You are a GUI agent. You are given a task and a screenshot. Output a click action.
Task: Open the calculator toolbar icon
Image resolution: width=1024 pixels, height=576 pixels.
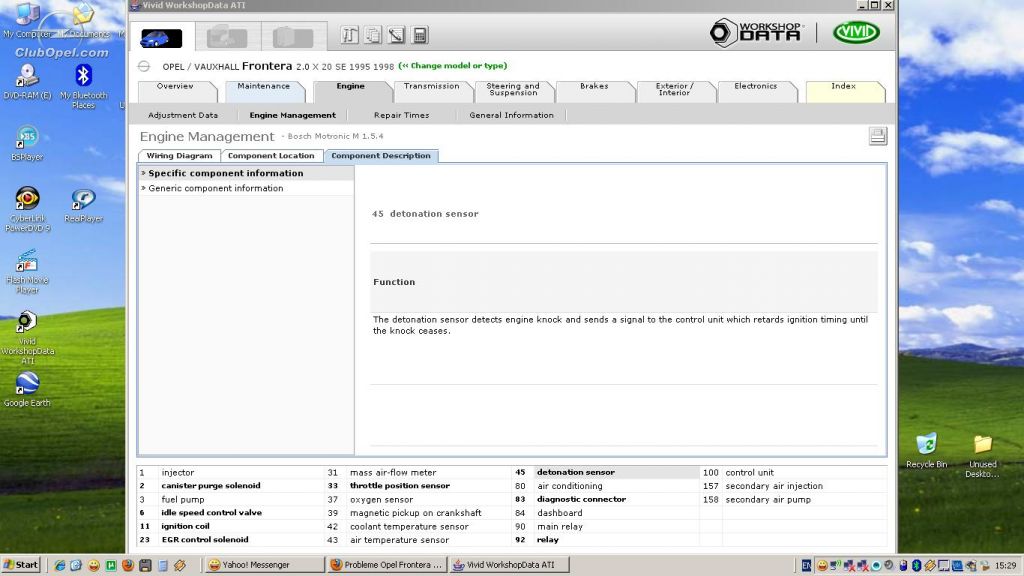pos(420,35)
